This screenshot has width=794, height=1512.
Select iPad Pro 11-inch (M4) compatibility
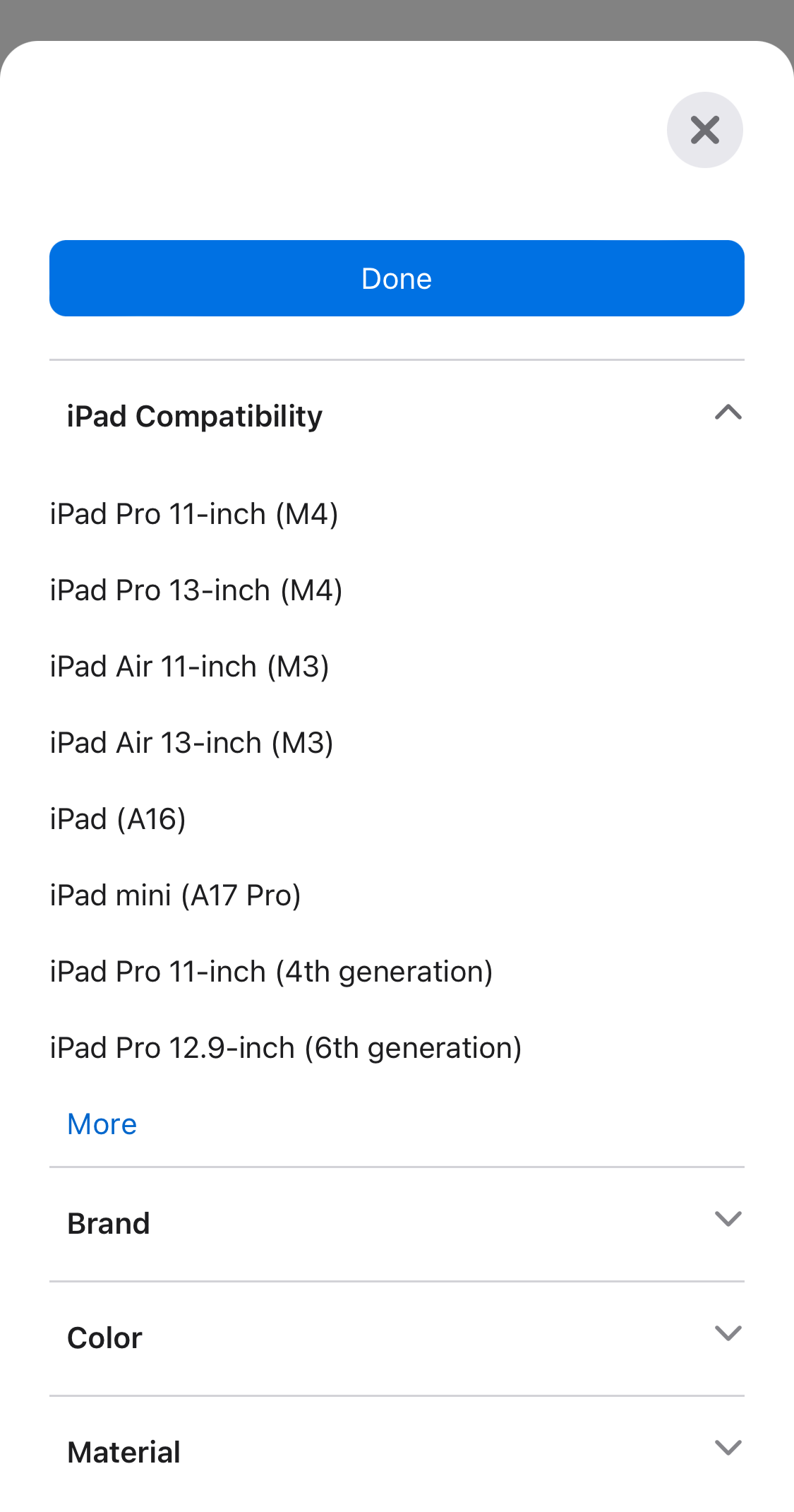click(x=195, y=513)
